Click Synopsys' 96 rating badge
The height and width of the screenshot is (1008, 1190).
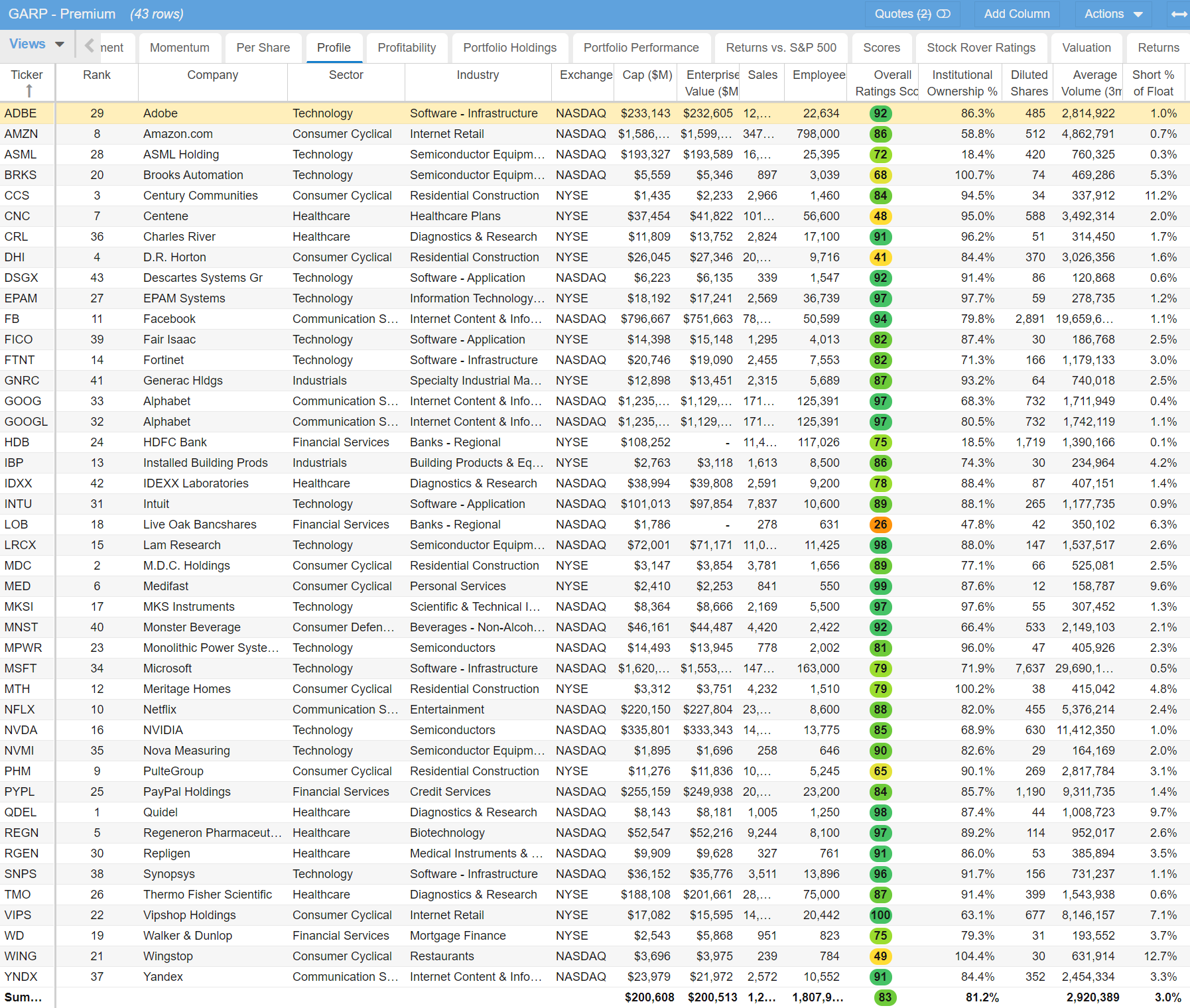tap(880, 874)
